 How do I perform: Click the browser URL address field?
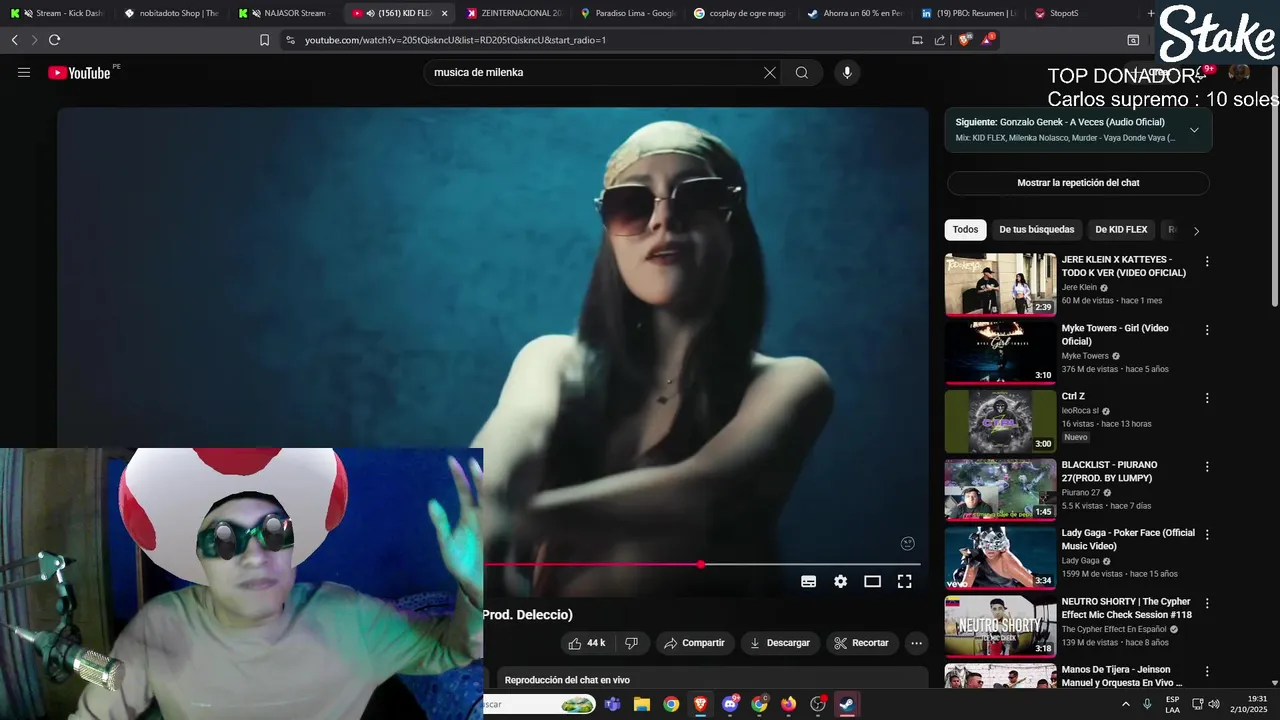[600, 40]
